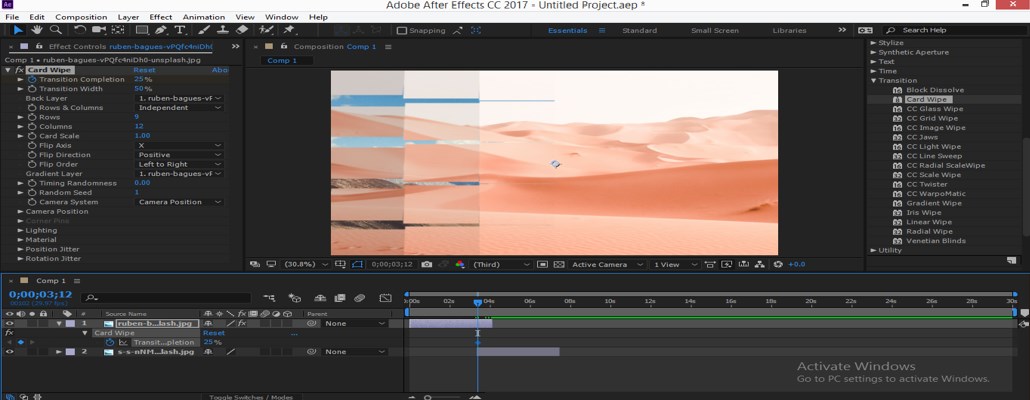Open the Back Layer dropdown
The image size is (1030, 400).
[179, 99]
